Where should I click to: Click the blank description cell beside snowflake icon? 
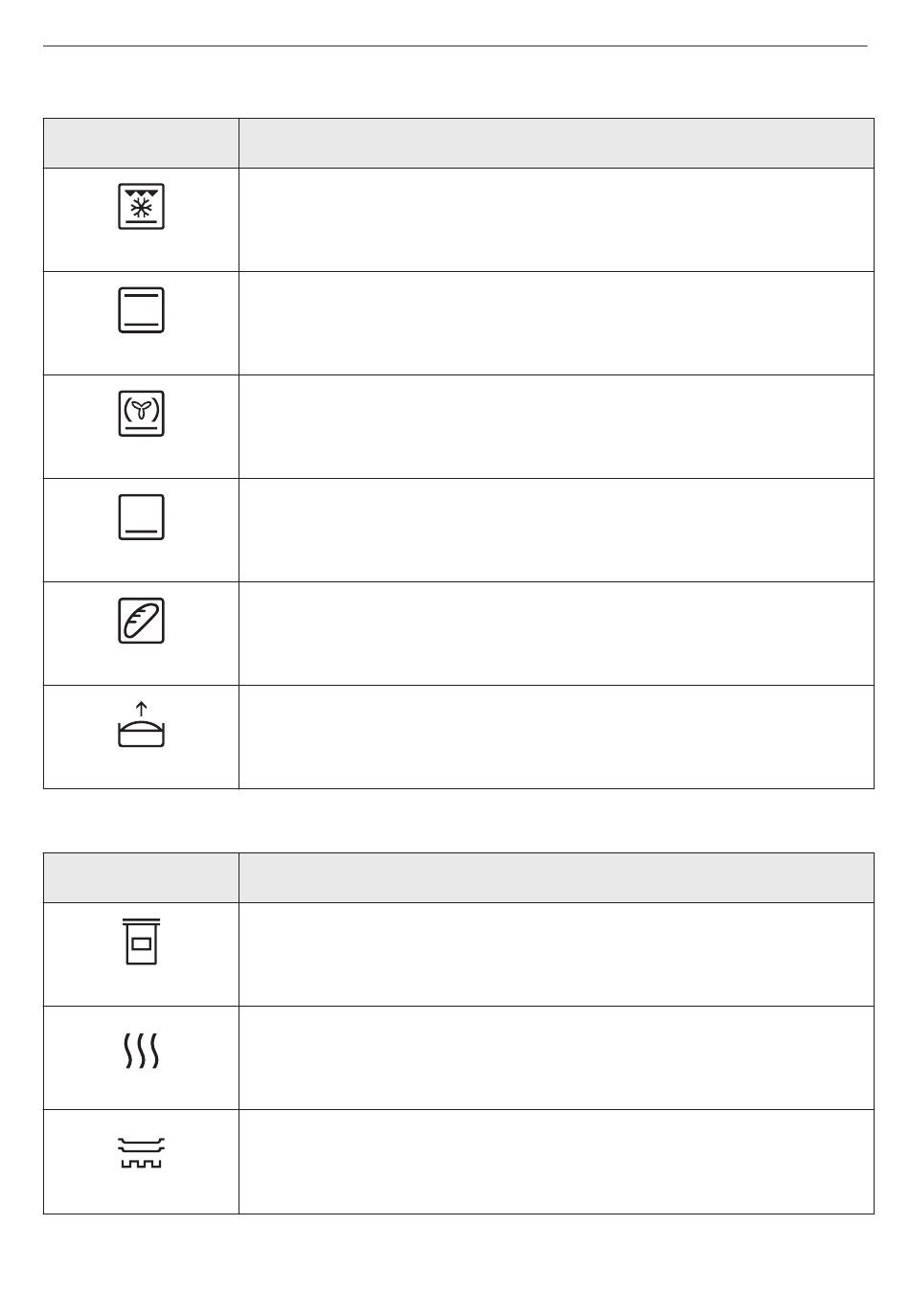[557, 220]
